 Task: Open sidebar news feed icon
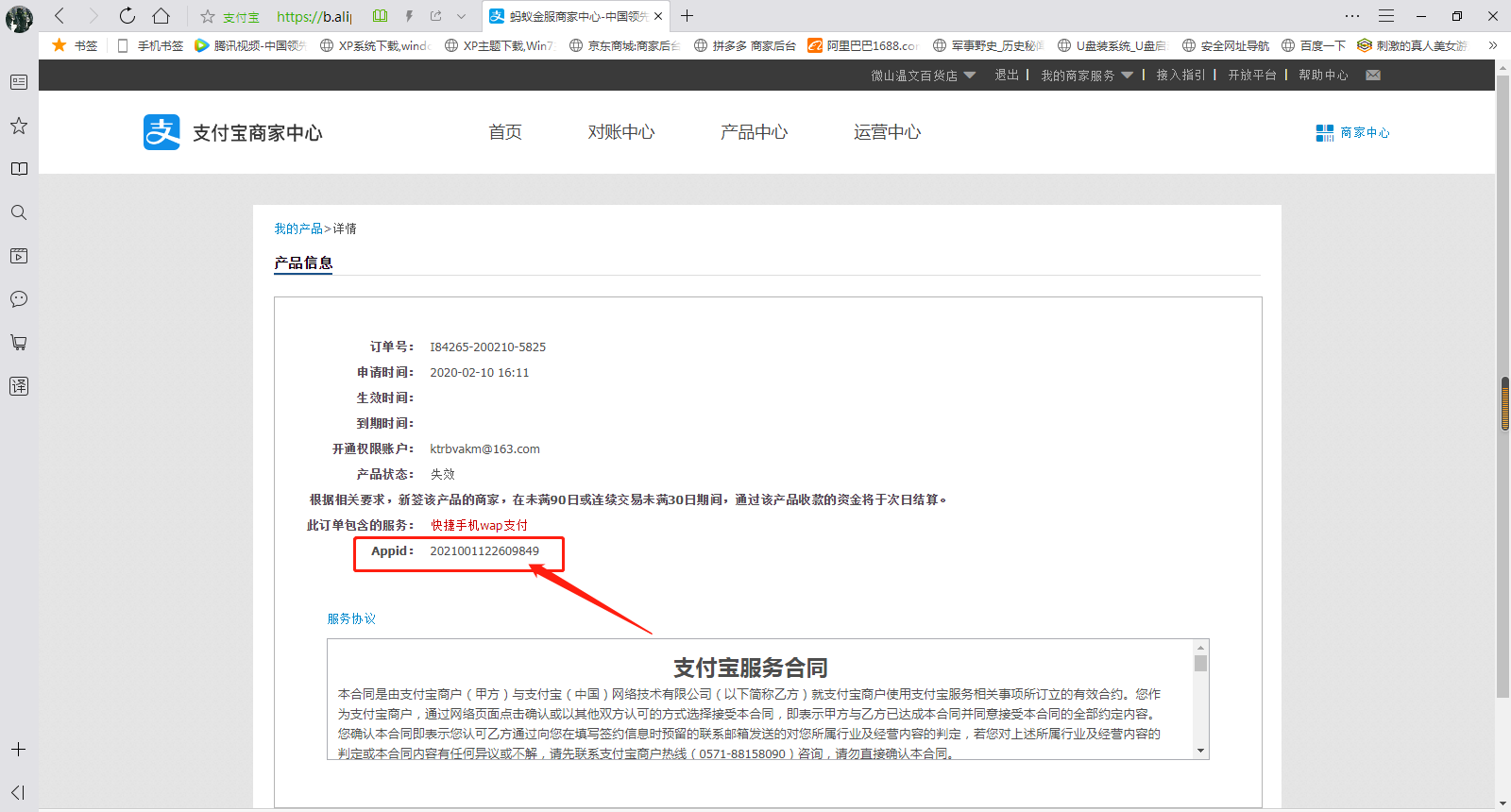click(19, 82)
